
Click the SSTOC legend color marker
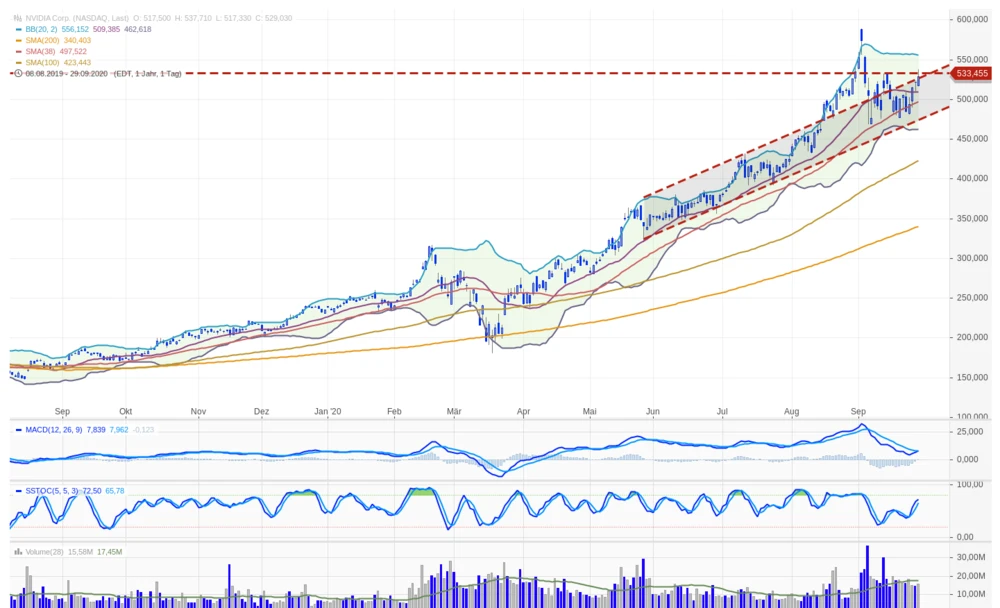click(x=17, y=491)
